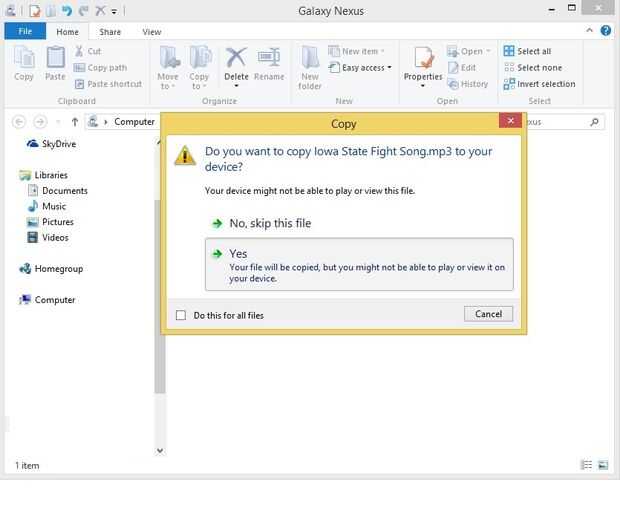
Task: Click the address bar device icon
Action: (93, 121)
